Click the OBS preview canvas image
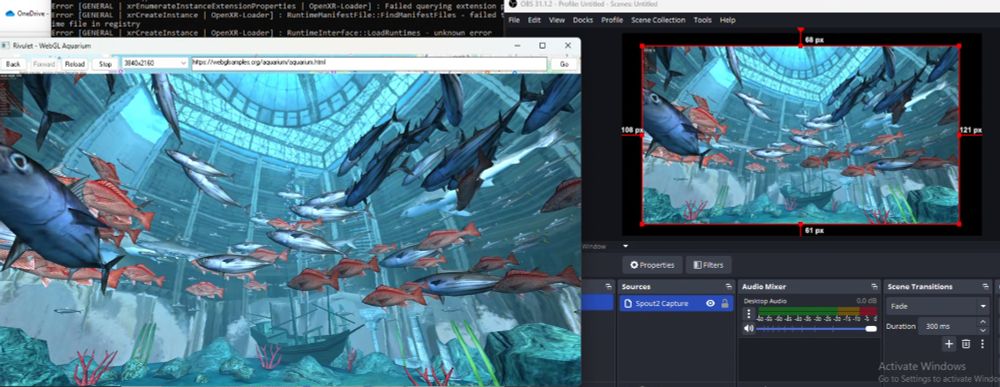 coord(800,135)
